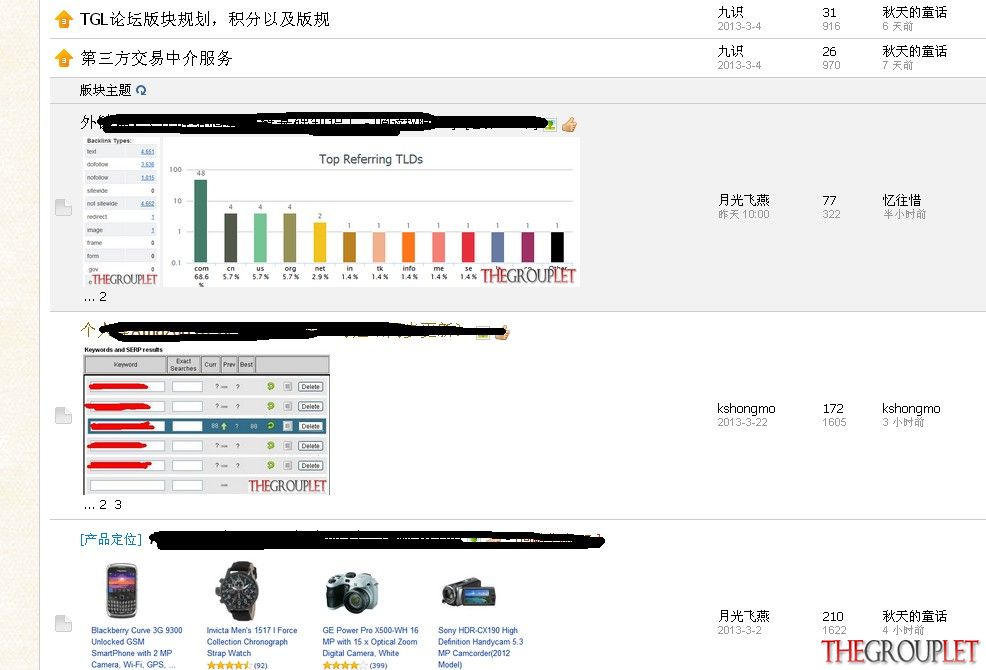Viewport: 986px width, 670px height.
Task: Click thumbs-up icon above Top Referring TLDs chart
Action: [x=570, y=125]
